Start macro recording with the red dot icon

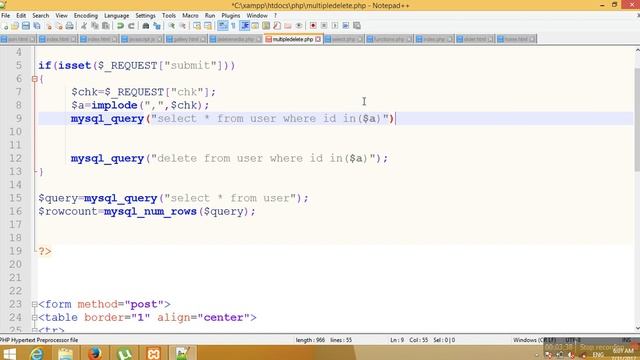pyautogui.click(x=313, y=26)
